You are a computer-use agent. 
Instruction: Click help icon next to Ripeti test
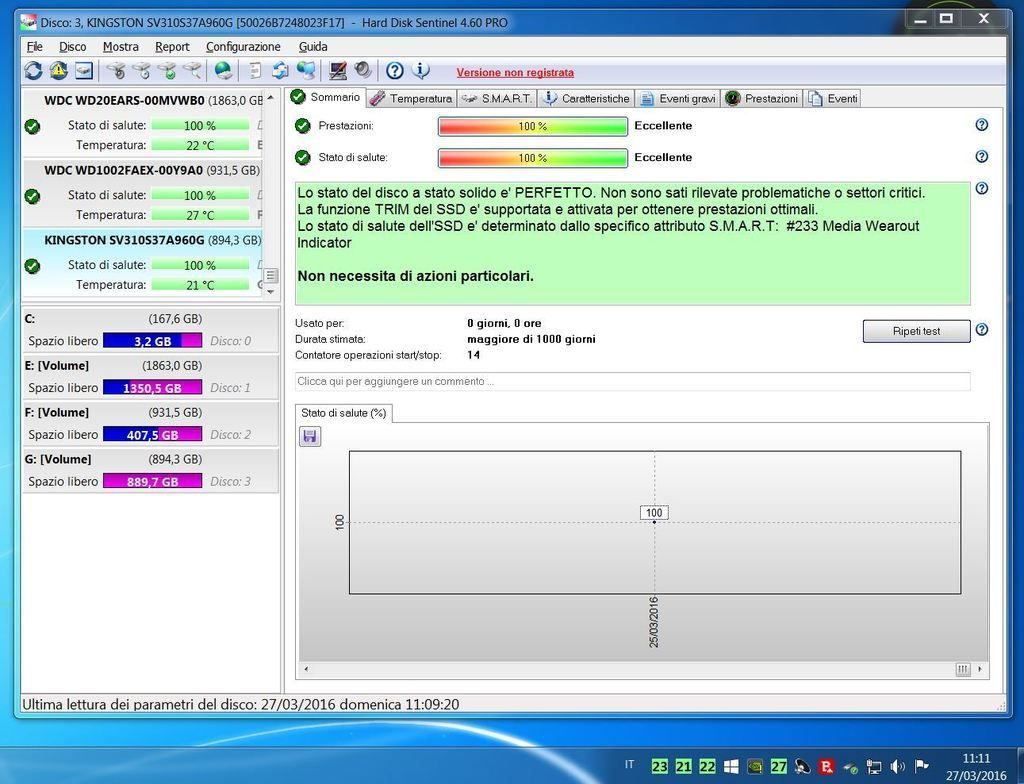(981, 330)
